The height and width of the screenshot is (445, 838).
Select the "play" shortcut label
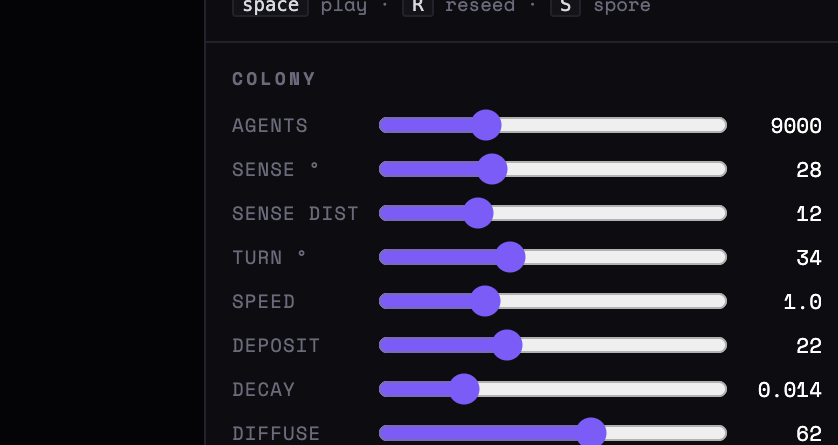(344, 6)
